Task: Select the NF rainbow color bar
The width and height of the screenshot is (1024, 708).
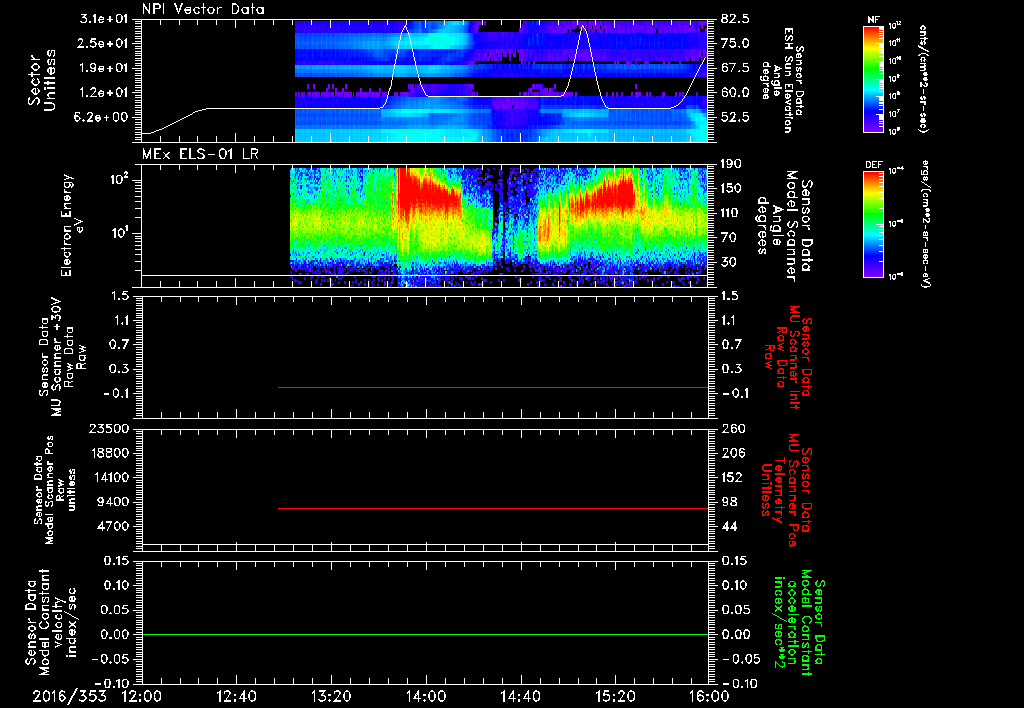Action: click(874, 78)
